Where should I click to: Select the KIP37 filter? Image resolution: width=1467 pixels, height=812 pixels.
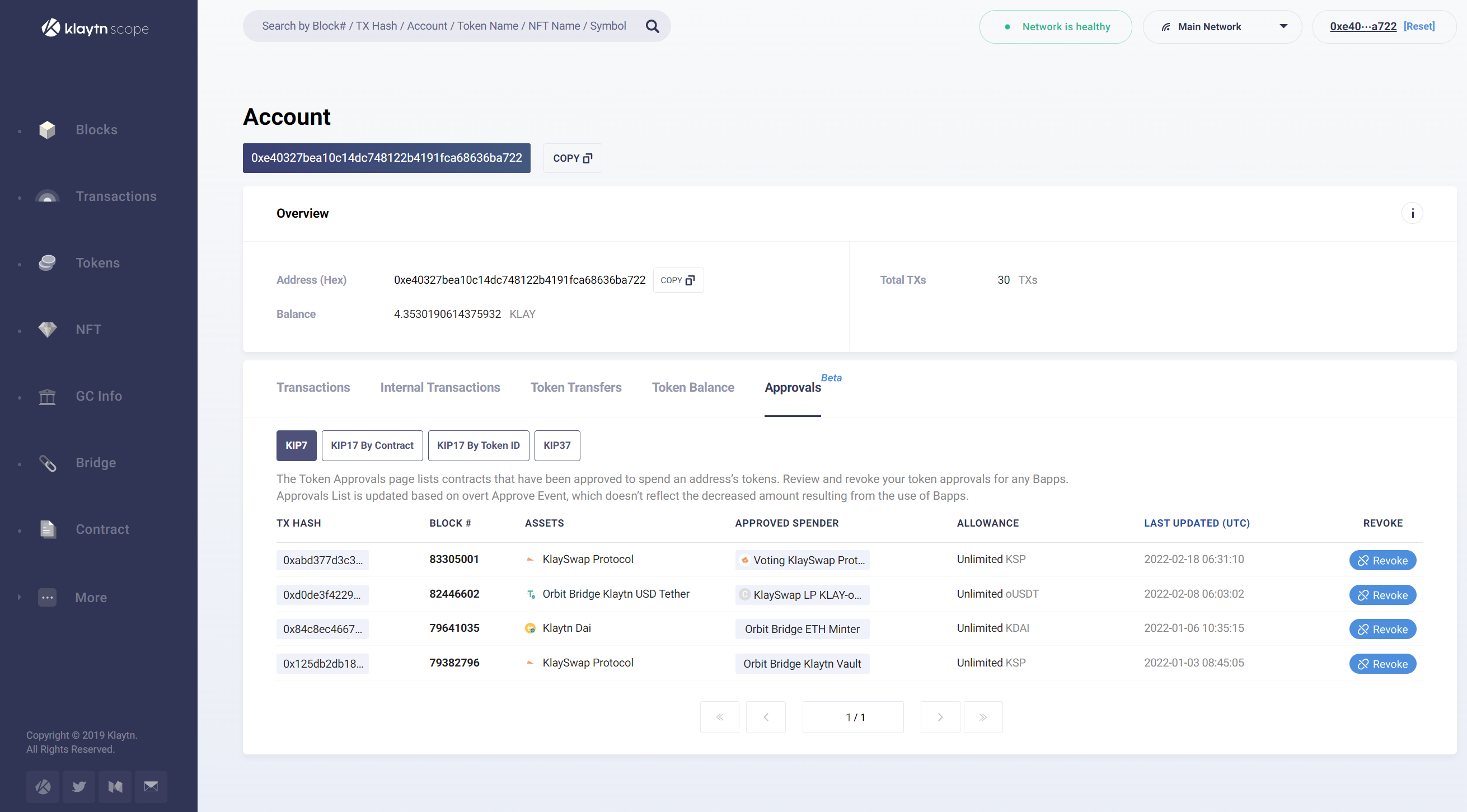(557, 445)
